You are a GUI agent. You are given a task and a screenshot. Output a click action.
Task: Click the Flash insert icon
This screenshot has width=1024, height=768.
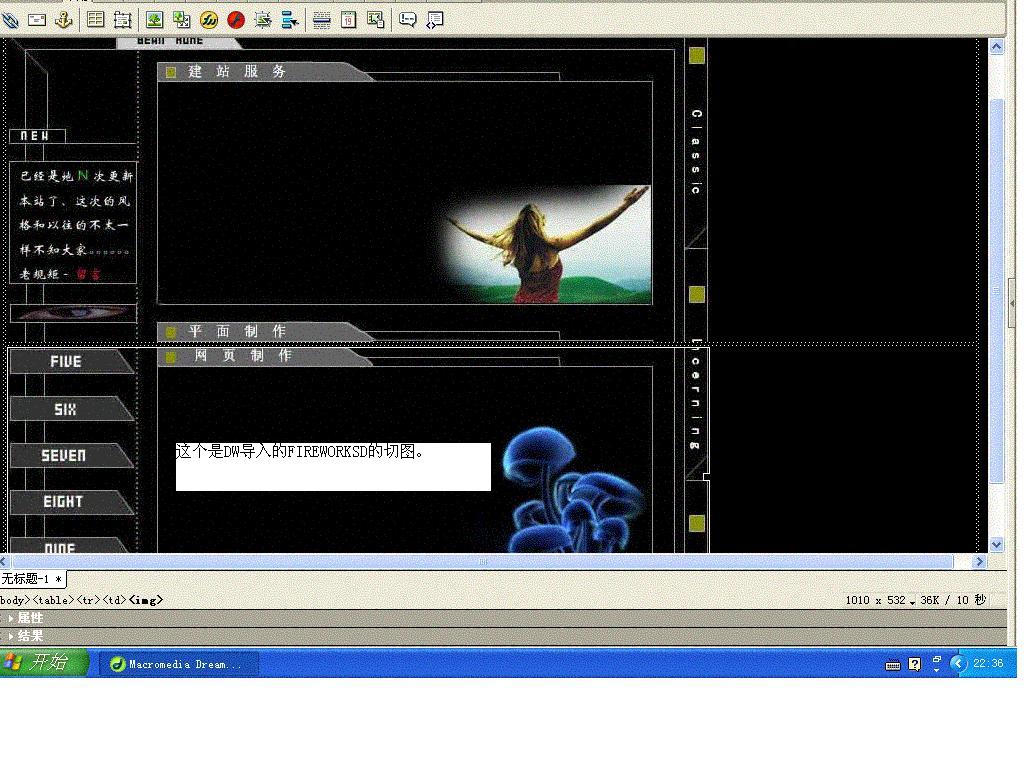[x=236, y=19]
